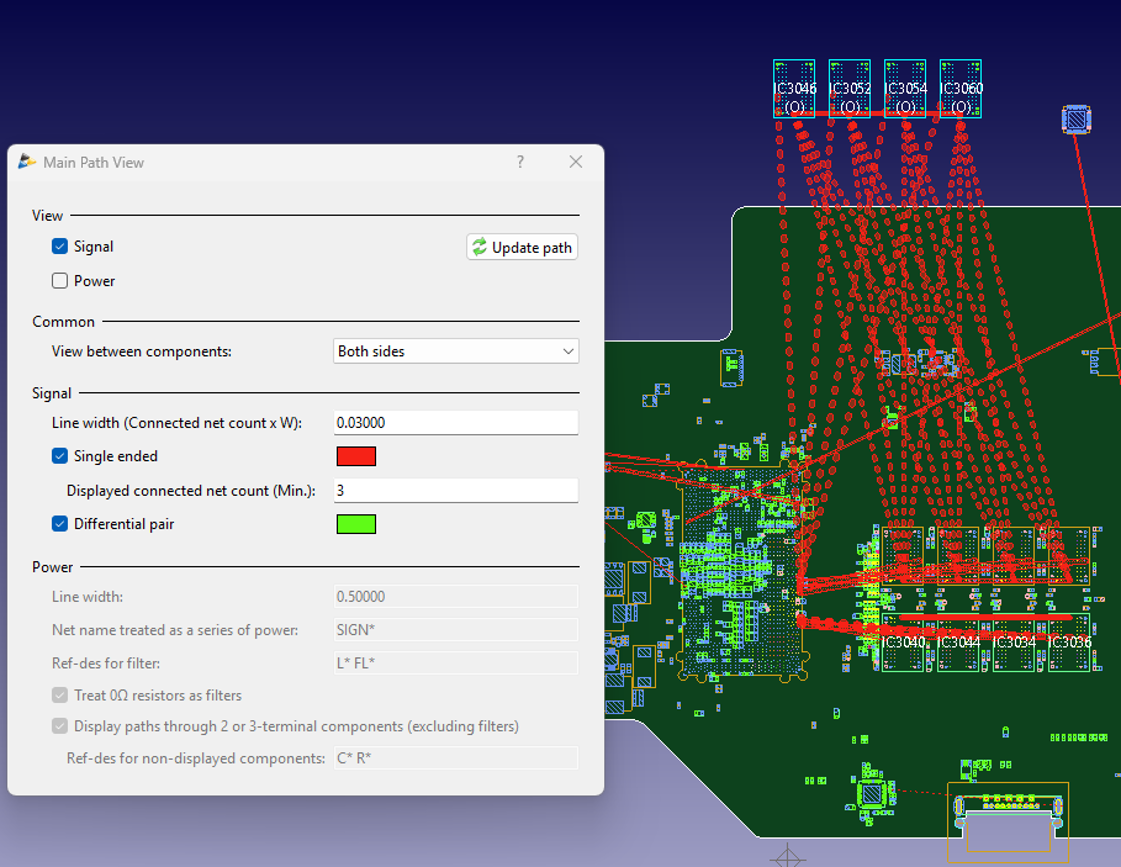This screenshot has width=1121, height=867.
Task: Click Ref-des for non-displayed components field
Action: click(x=456, y=758)
